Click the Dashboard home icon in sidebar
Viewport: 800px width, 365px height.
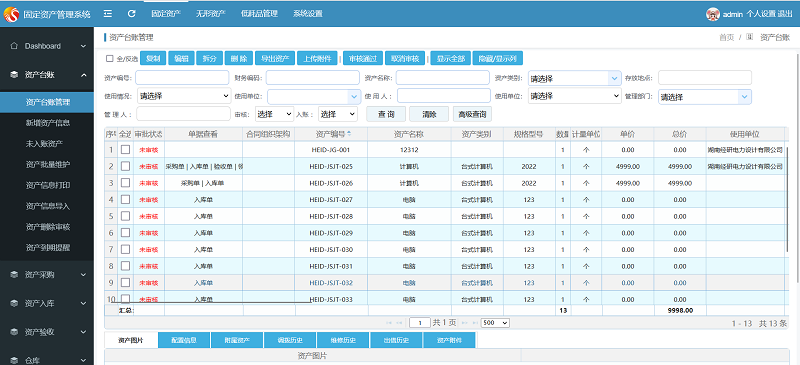click(x=14, y=46)
